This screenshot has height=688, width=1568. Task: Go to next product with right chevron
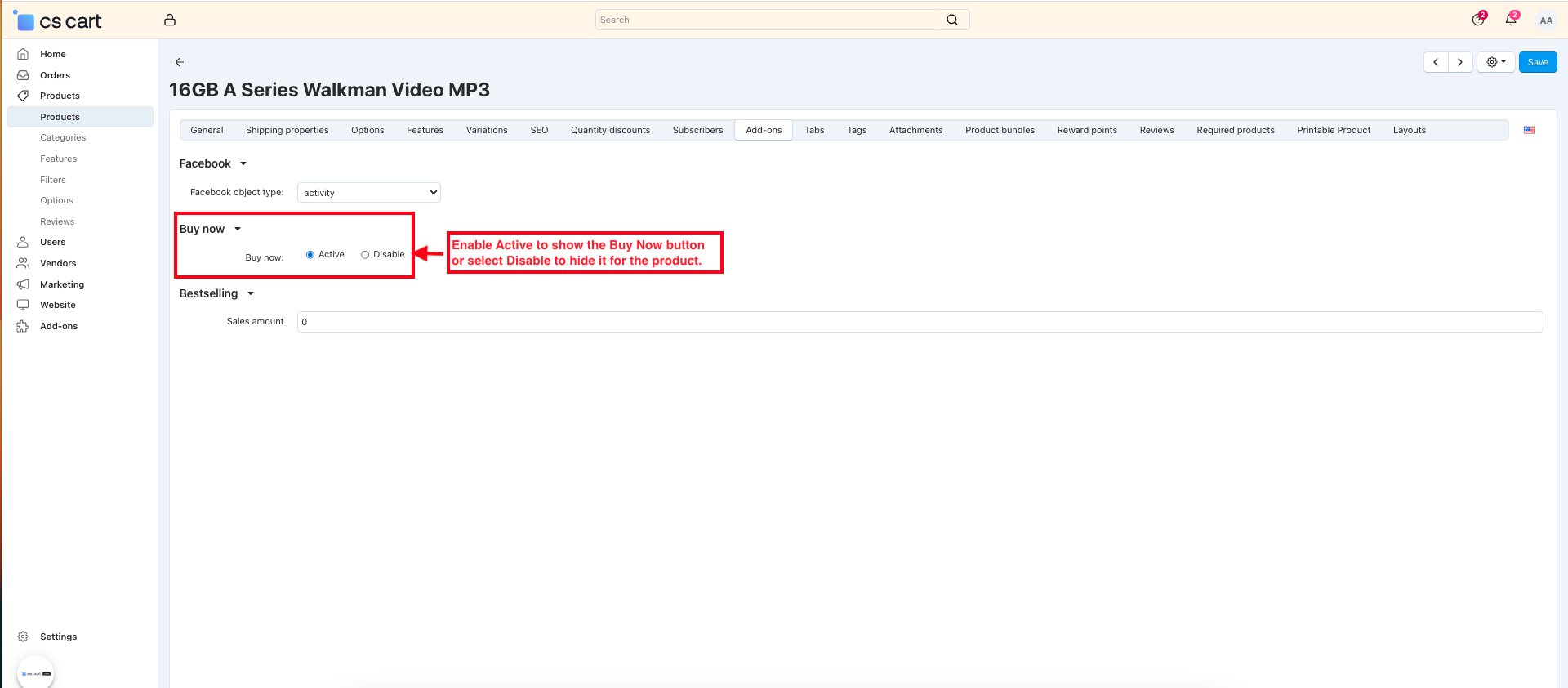1460,62
